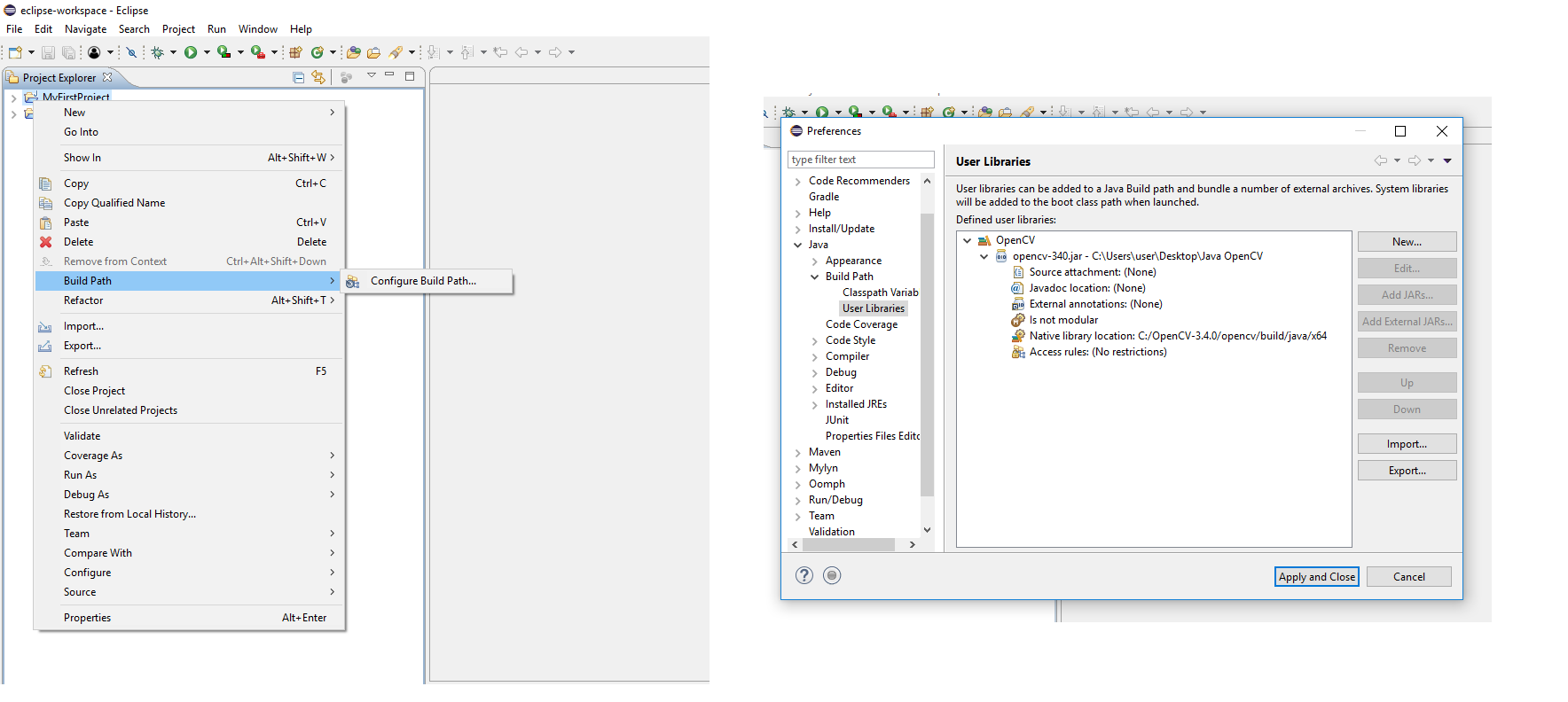The height and width of the screenshot is (702, 1568).
Task: Click the green Run icon in the left Eclipse toolbar
Action: 191,52
